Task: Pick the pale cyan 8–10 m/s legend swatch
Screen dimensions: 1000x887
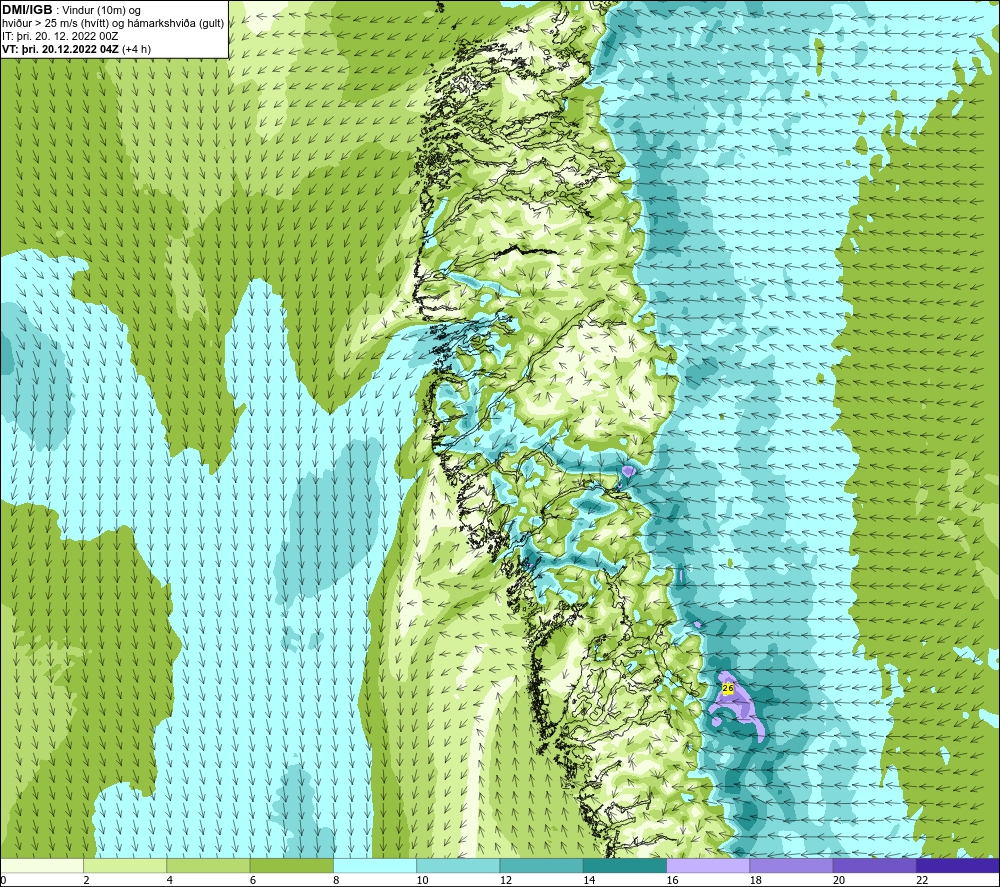Action: point(375,865)
